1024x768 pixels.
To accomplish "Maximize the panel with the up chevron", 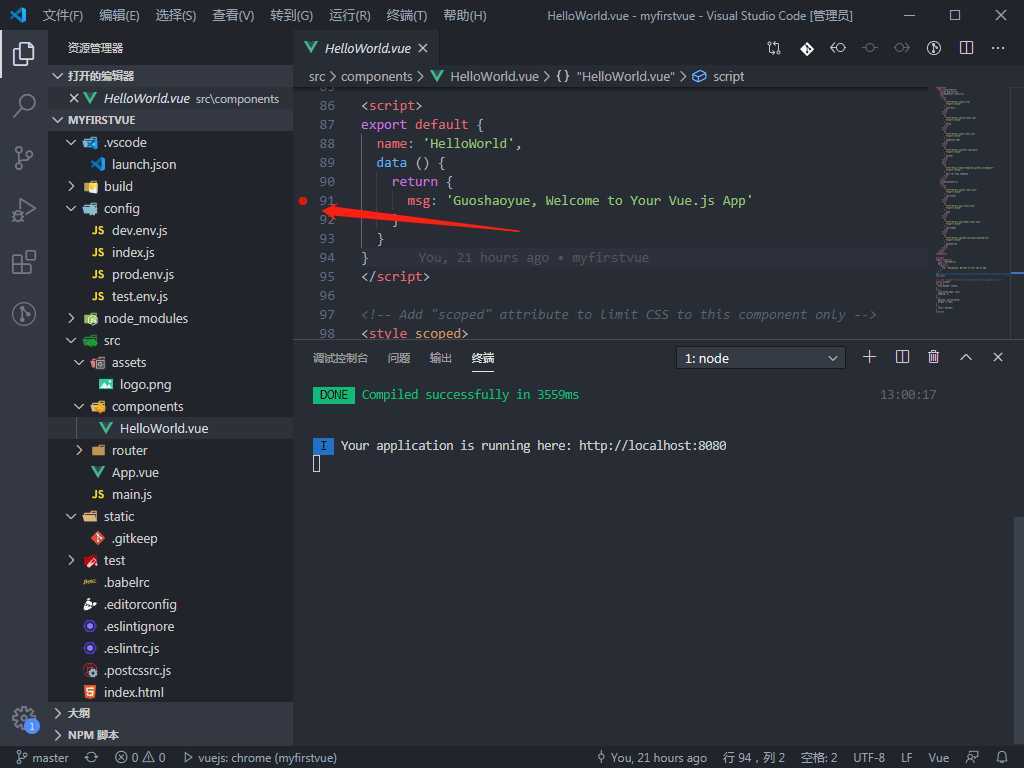I will click(966, 357).
